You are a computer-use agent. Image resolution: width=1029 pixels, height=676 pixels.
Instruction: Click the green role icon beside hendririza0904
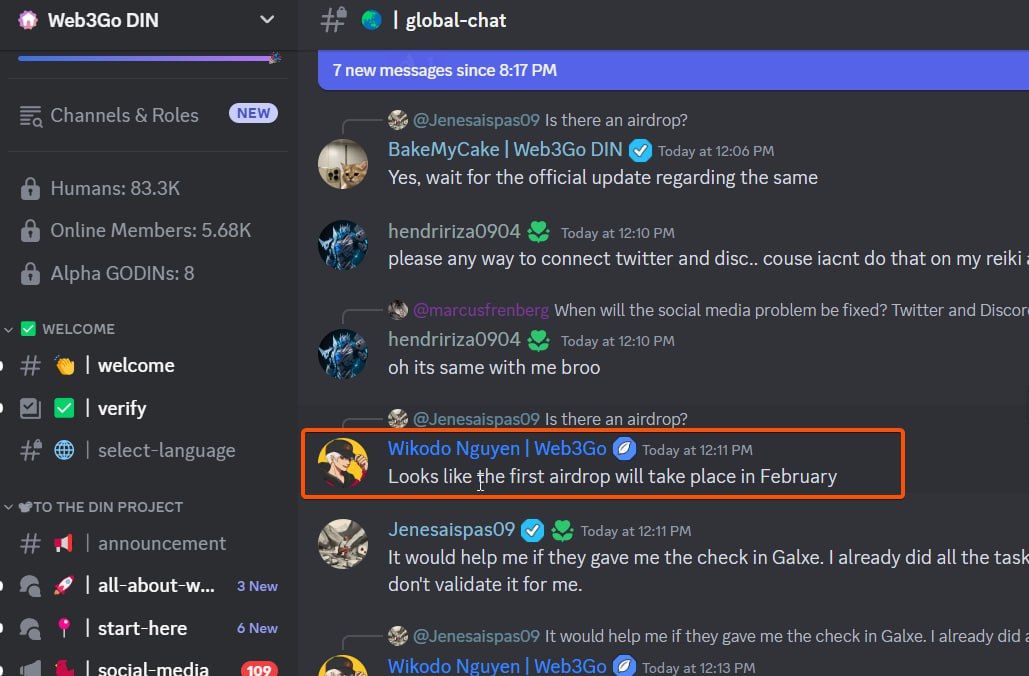(x=539, y=231)
